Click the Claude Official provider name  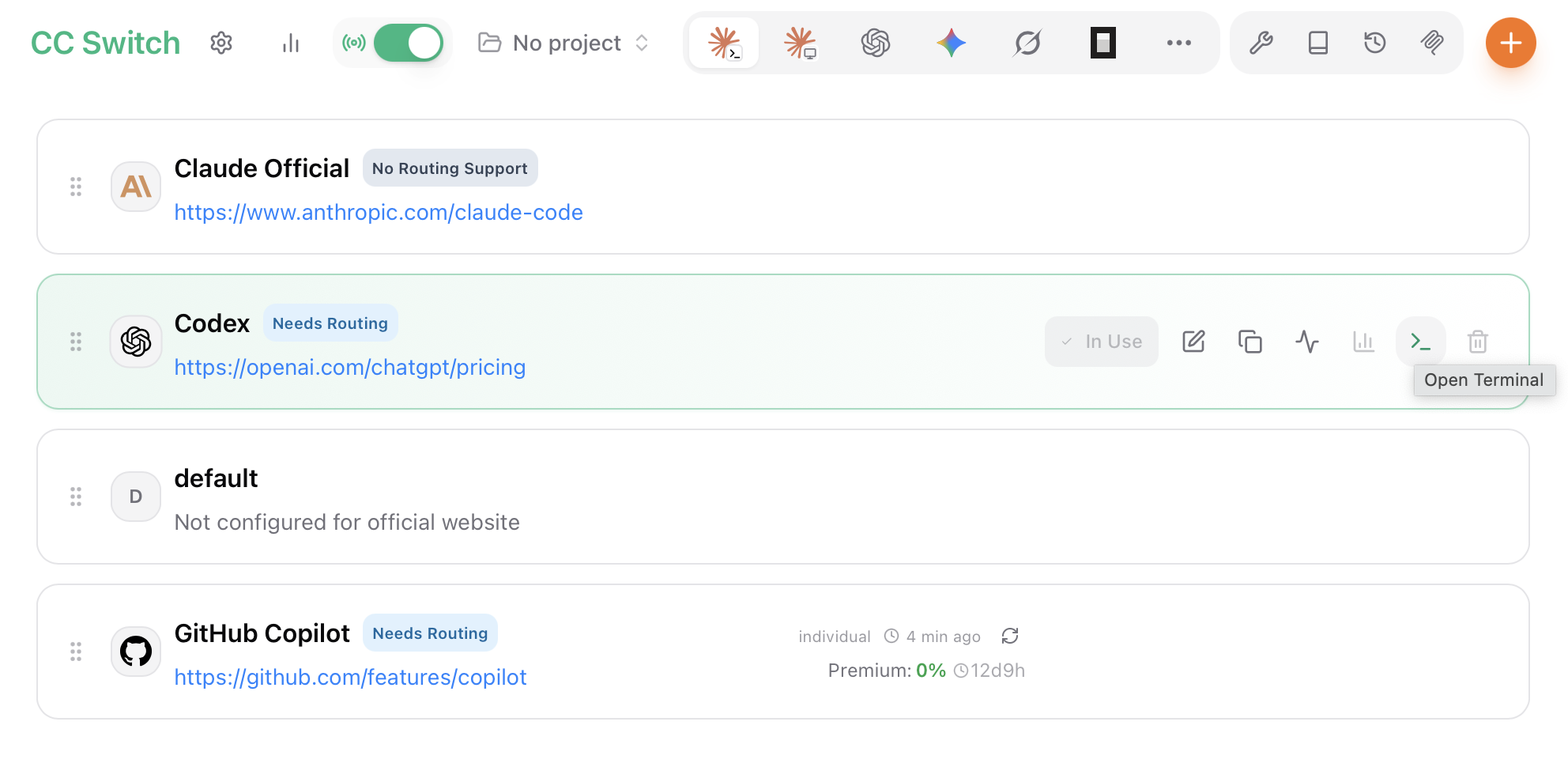(x=262, y=168)
